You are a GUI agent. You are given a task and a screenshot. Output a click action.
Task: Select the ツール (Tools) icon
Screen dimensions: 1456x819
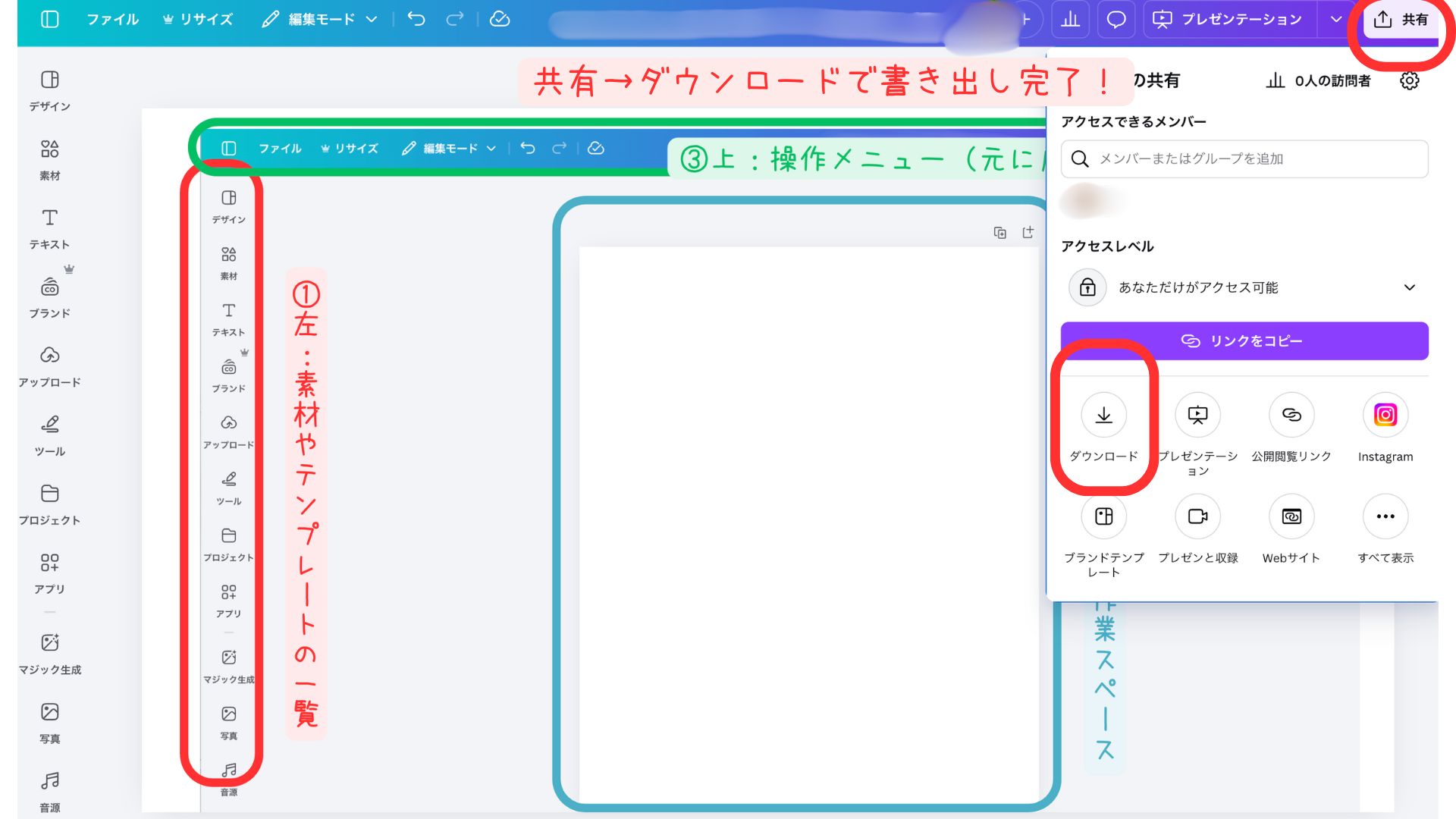[x=49, y=432]
